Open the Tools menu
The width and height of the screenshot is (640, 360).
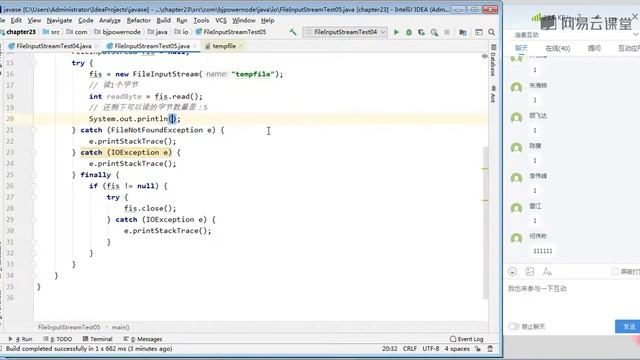tap(201, 20)
